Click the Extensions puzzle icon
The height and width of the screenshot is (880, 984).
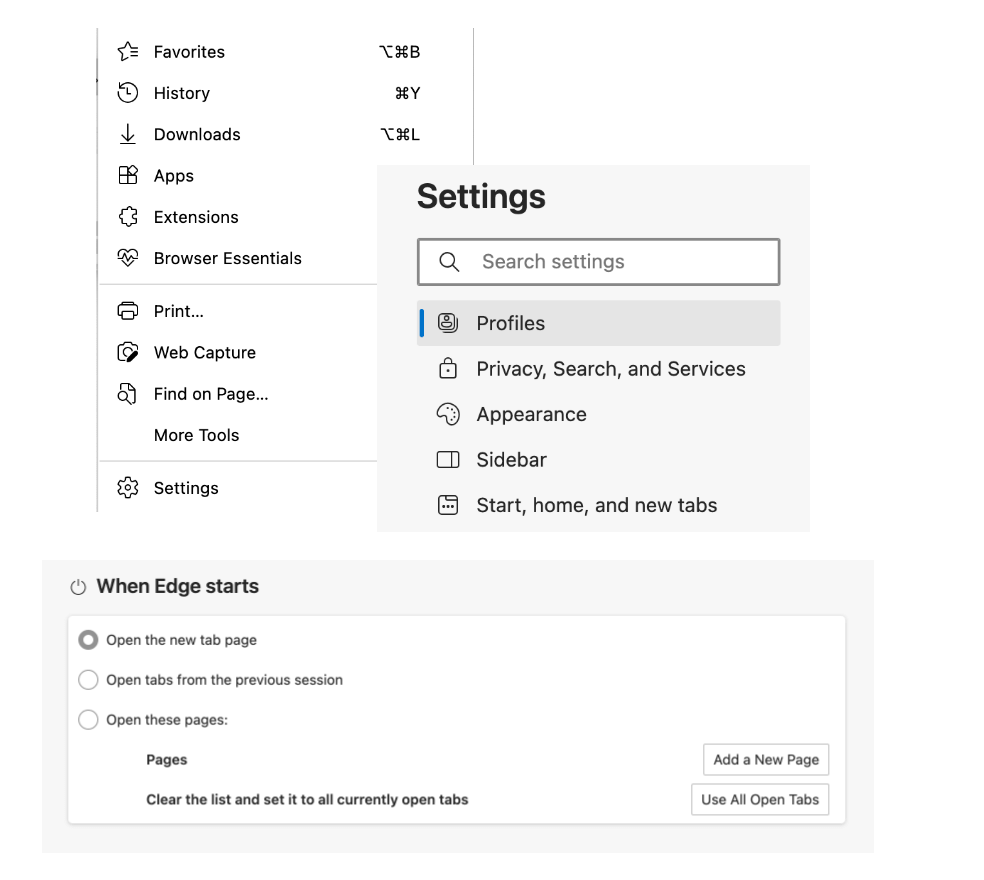127,217
